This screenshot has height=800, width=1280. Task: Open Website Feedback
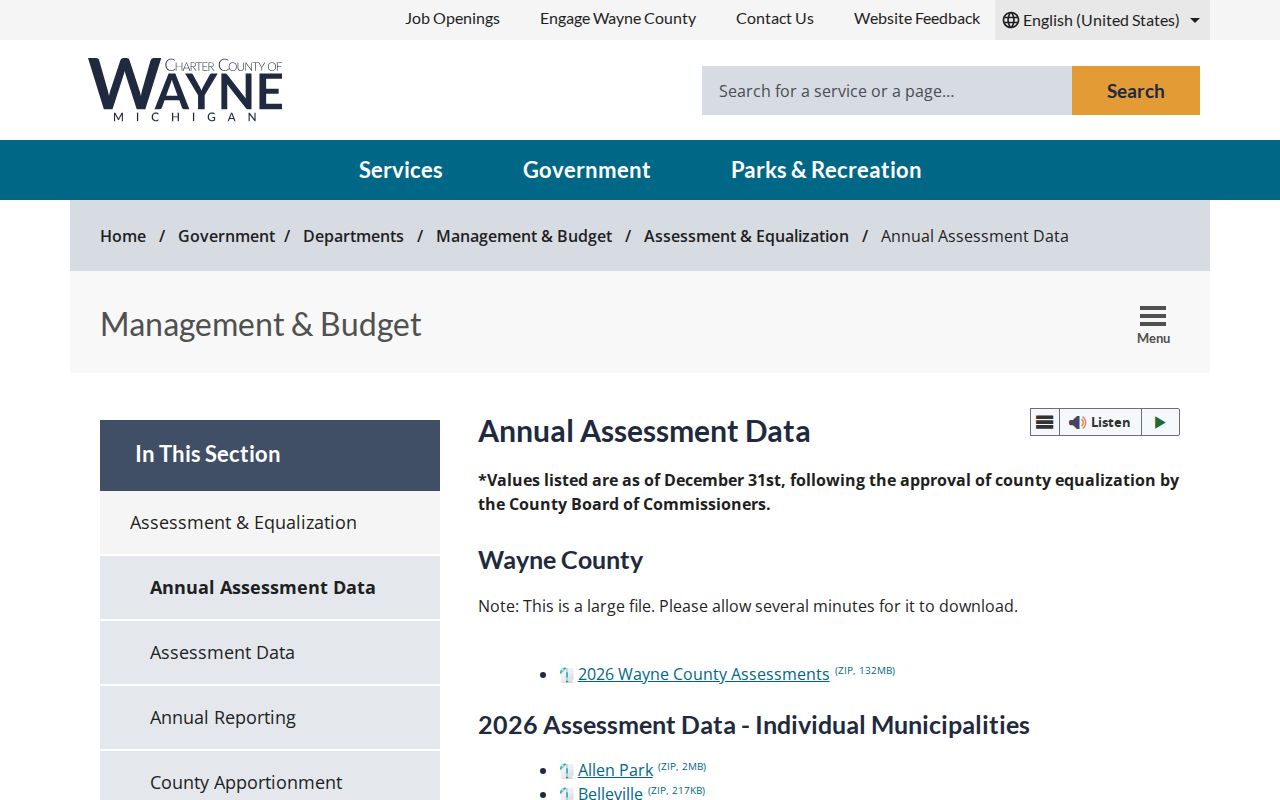917,19
